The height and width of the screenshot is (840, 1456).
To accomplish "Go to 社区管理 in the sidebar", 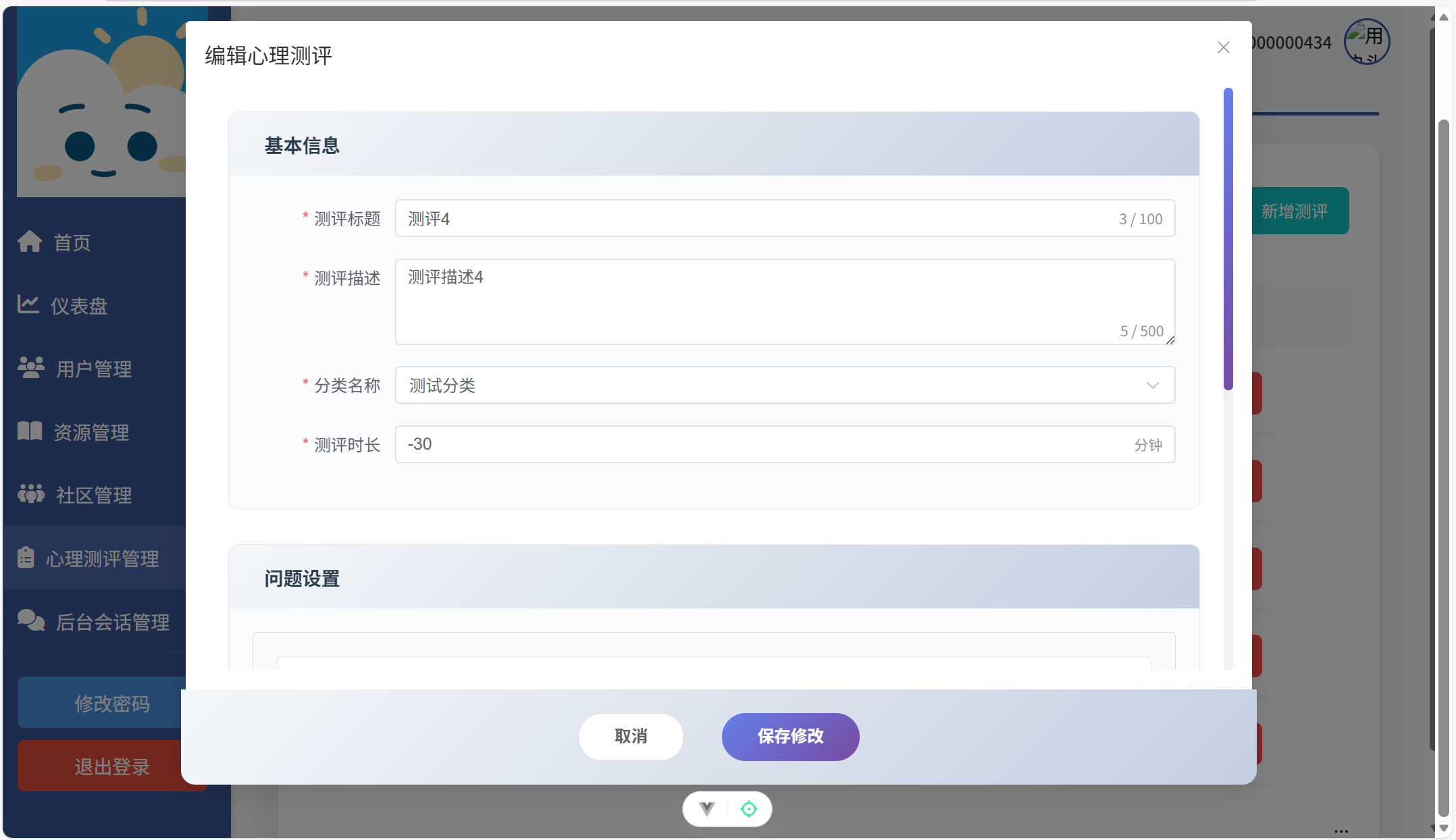I will (95, 495).
